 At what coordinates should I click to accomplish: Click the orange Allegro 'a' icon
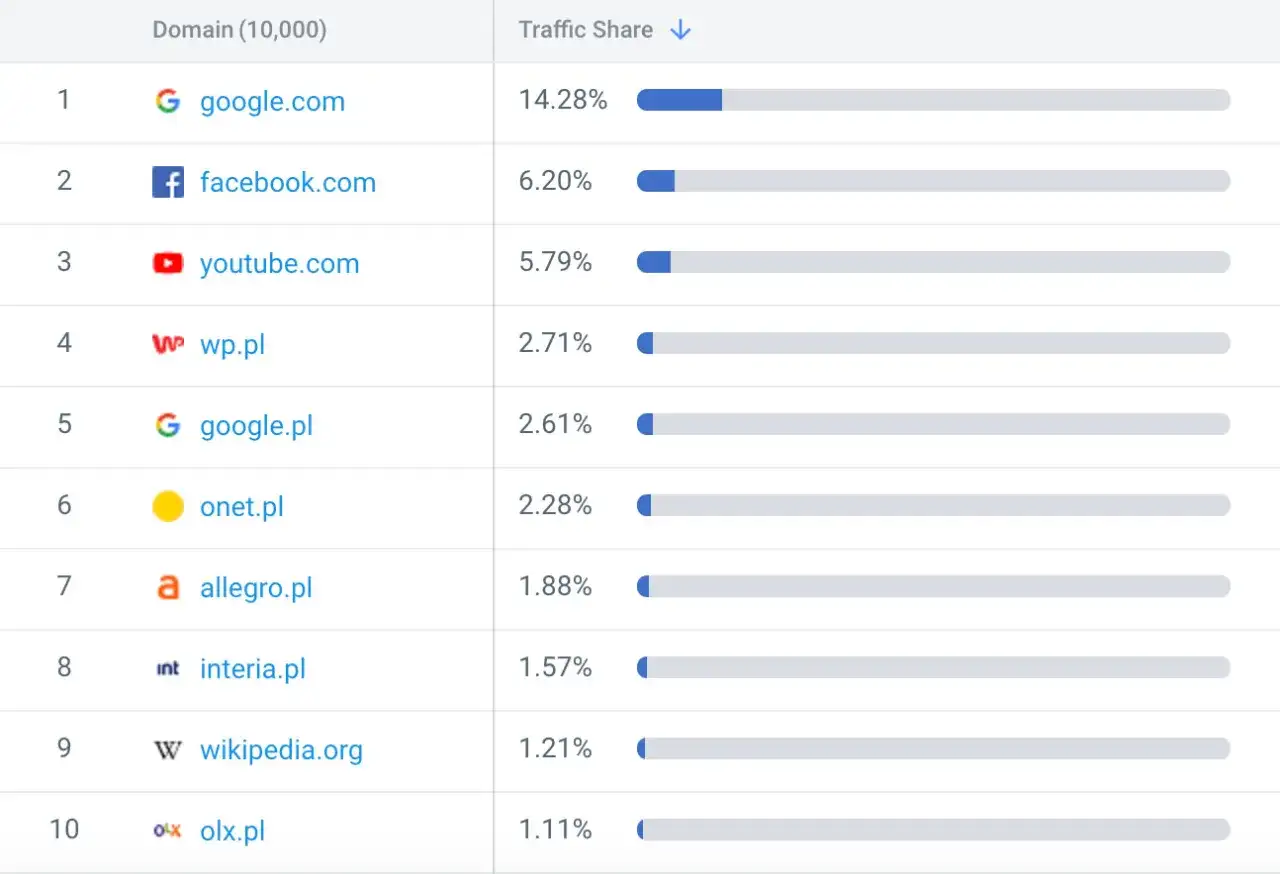(x=168, y=587)
